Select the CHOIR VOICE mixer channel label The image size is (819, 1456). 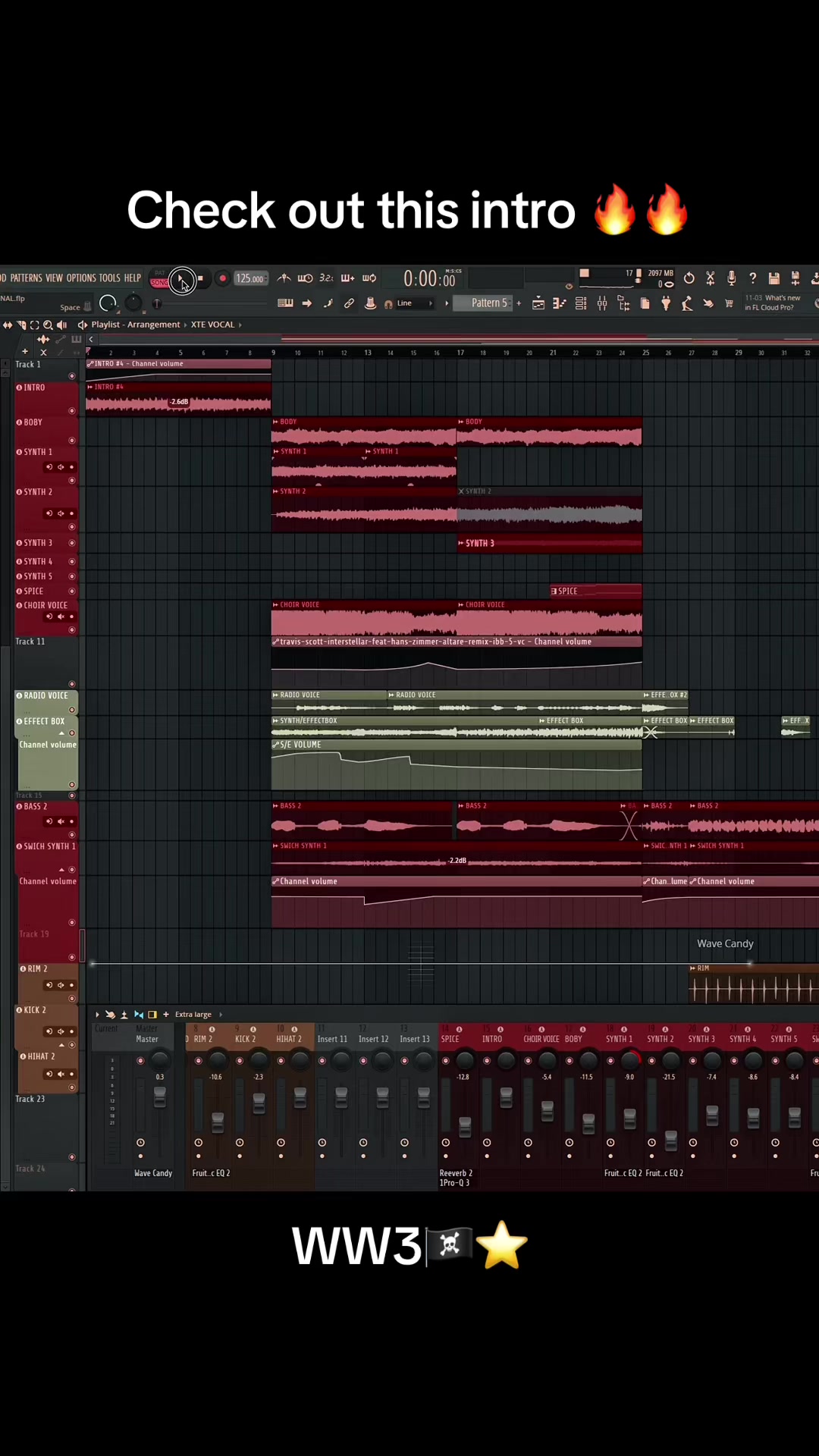(541, 1039)
